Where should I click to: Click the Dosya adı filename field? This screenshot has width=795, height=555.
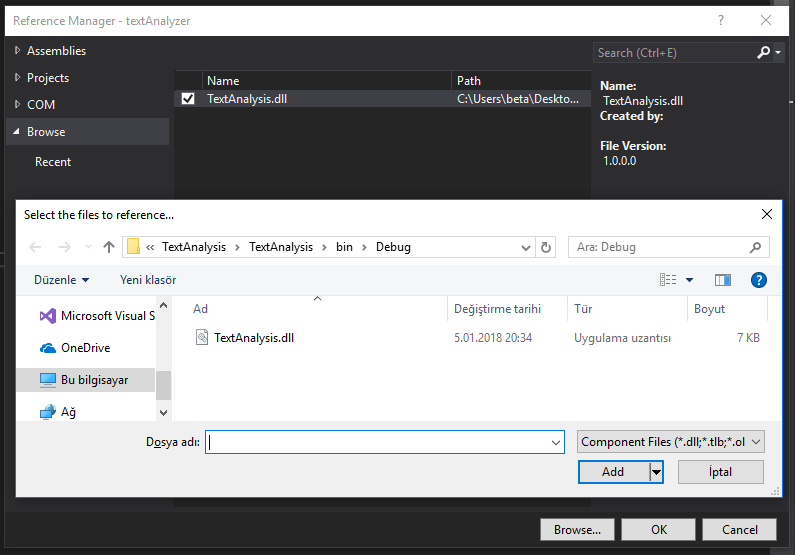coord(385,441)
